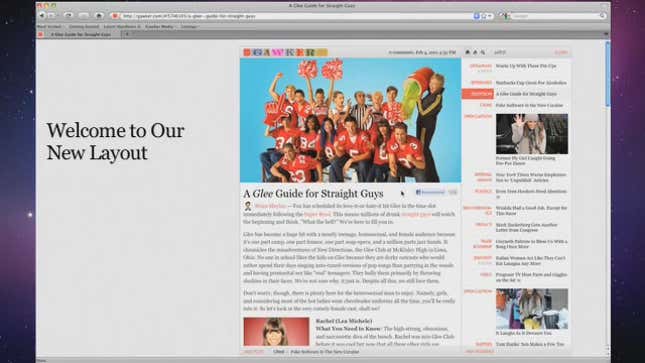This screenshot has width=645, height=363.
Task: Click the Super Bowl link in the article
Action: [317, 214]
